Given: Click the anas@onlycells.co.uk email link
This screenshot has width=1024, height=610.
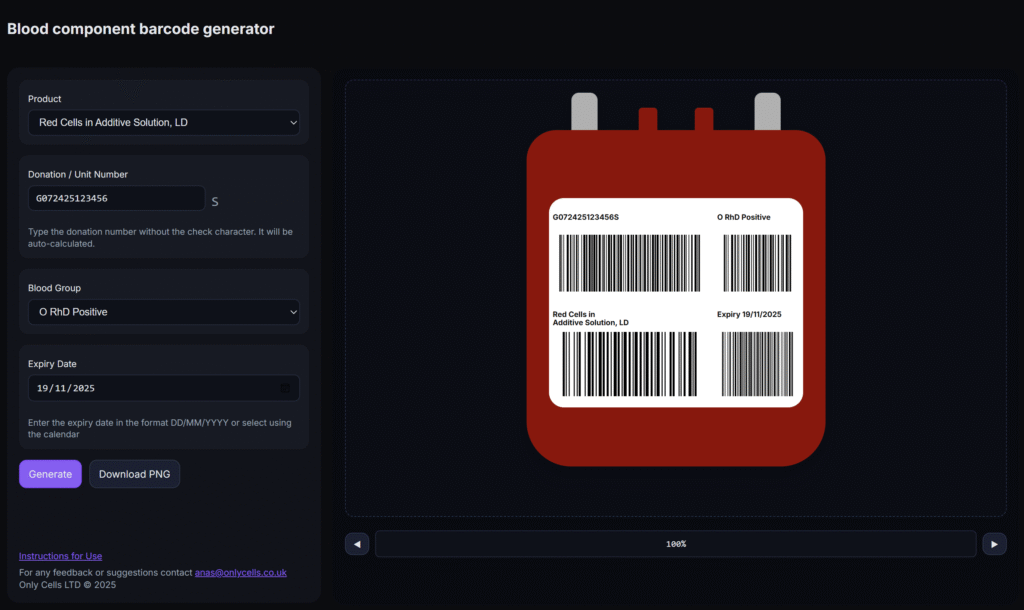Looking at the screenshot, I should (240, 572).
